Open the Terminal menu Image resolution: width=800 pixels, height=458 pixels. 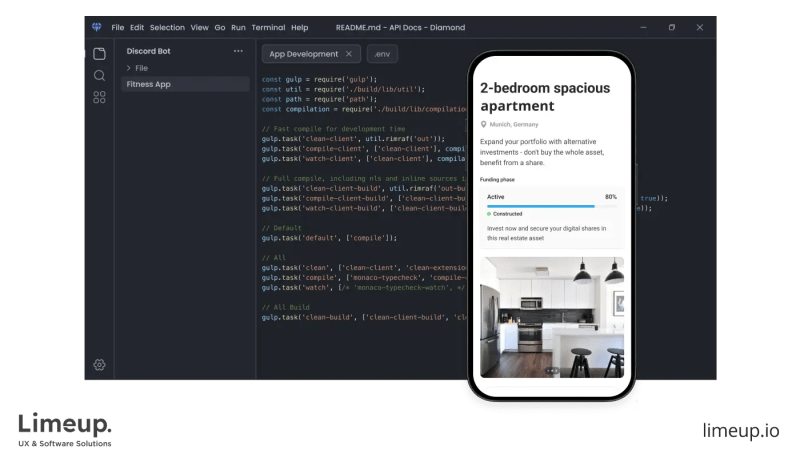[268, 28]
